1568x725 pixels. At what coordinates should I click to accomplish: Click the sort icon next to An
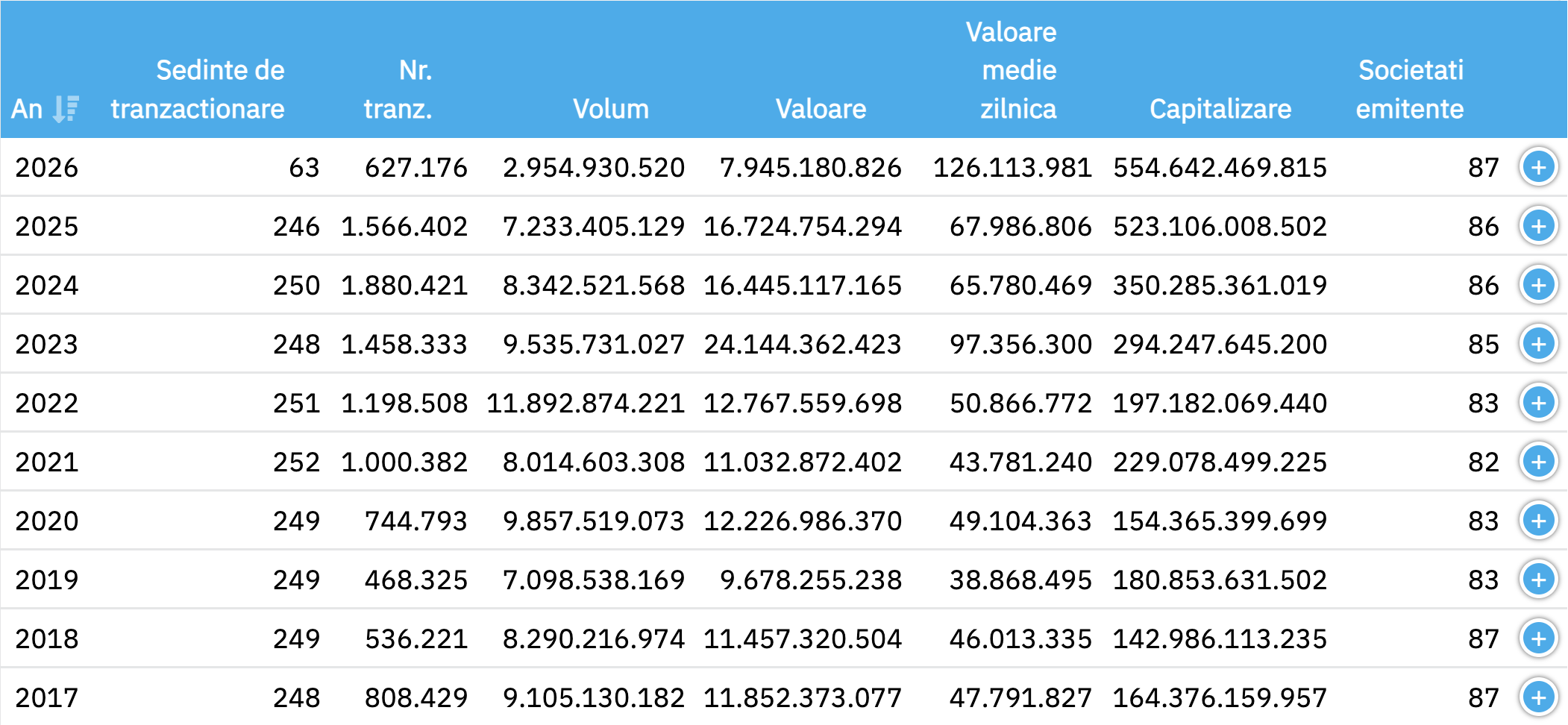(66, 109)
